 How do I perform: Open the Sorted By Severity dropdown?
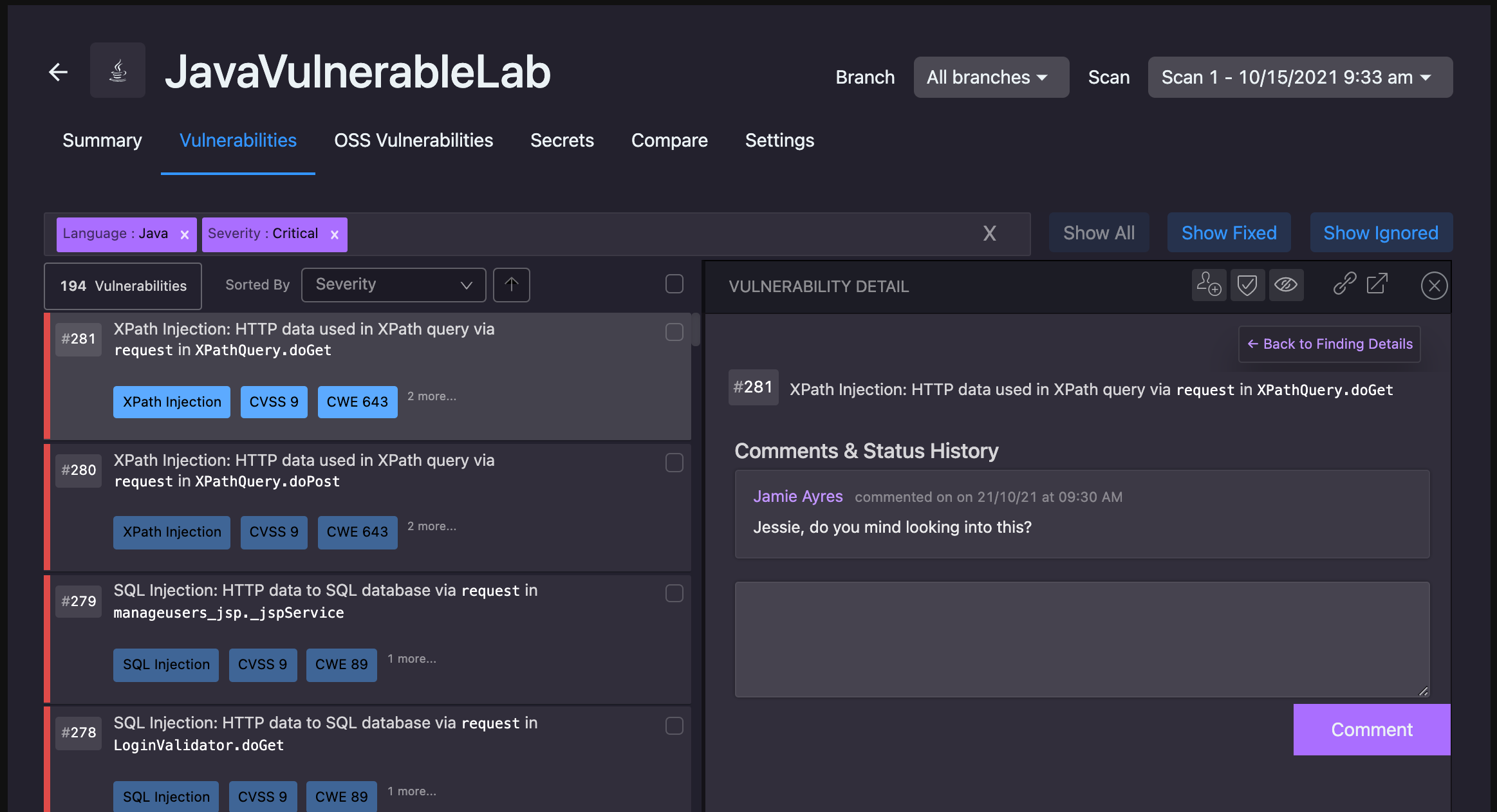(x=393, y=284)
